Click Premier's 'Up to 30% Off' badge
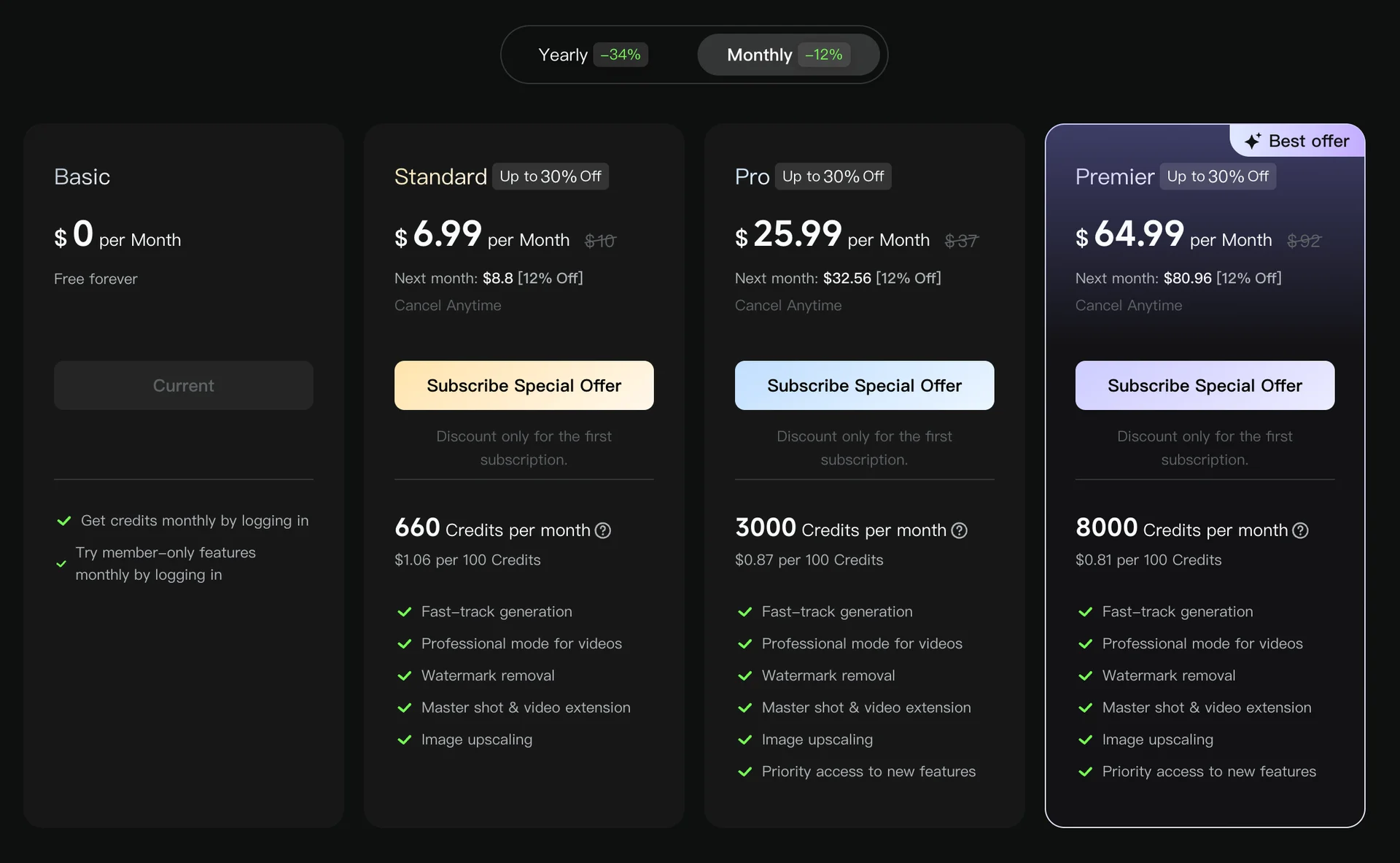Viewport: 1400px width, 863px height. click(1218, 177)
